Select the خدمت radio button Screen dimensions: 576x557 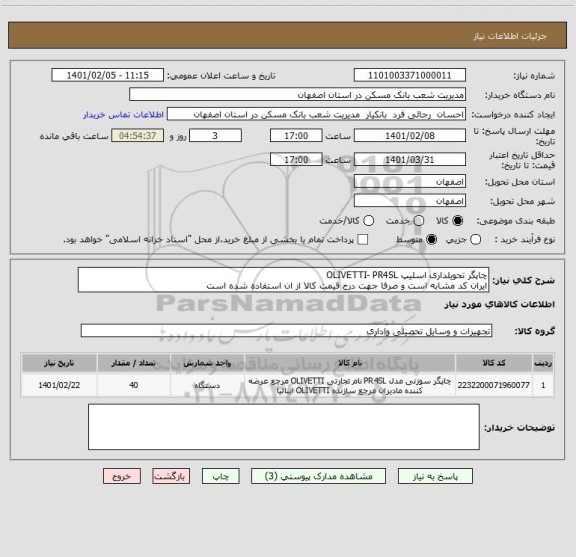(x=419, y=221)
